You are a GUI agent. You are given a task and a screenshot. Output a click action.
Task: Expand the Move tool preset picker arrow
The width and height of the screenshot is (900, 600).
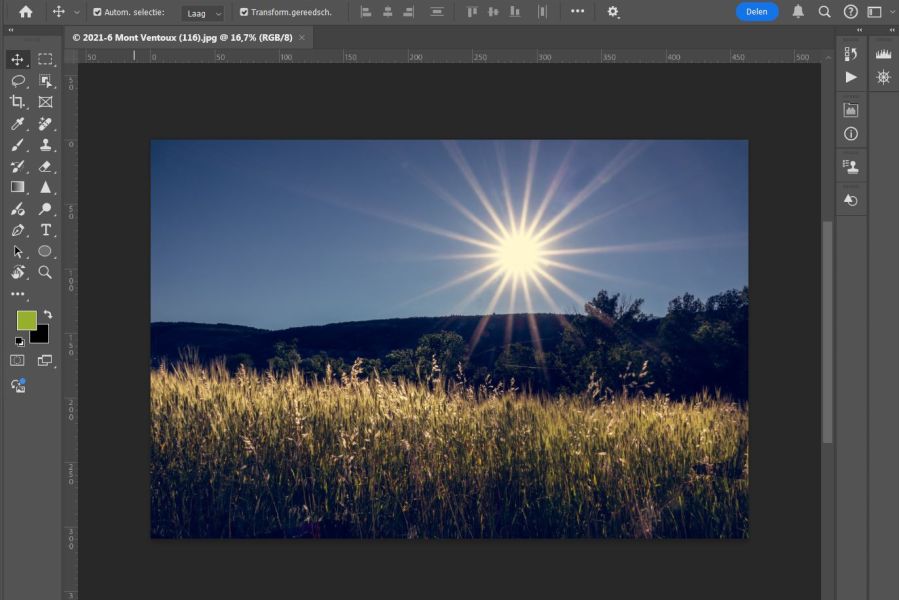click(x=77, y=13)
